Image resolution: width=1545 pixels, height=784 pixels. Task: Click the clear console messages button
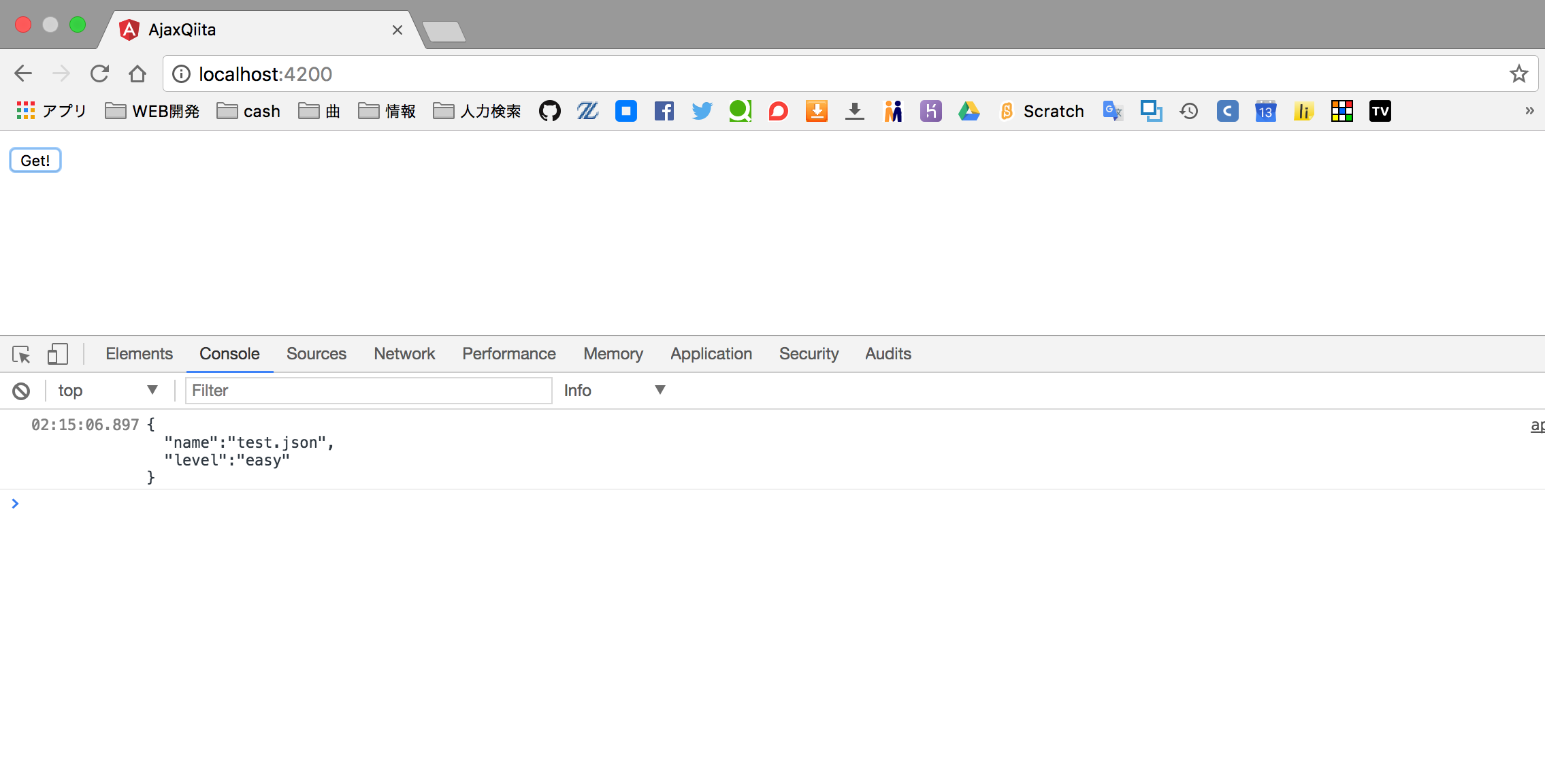pos(21,390)
